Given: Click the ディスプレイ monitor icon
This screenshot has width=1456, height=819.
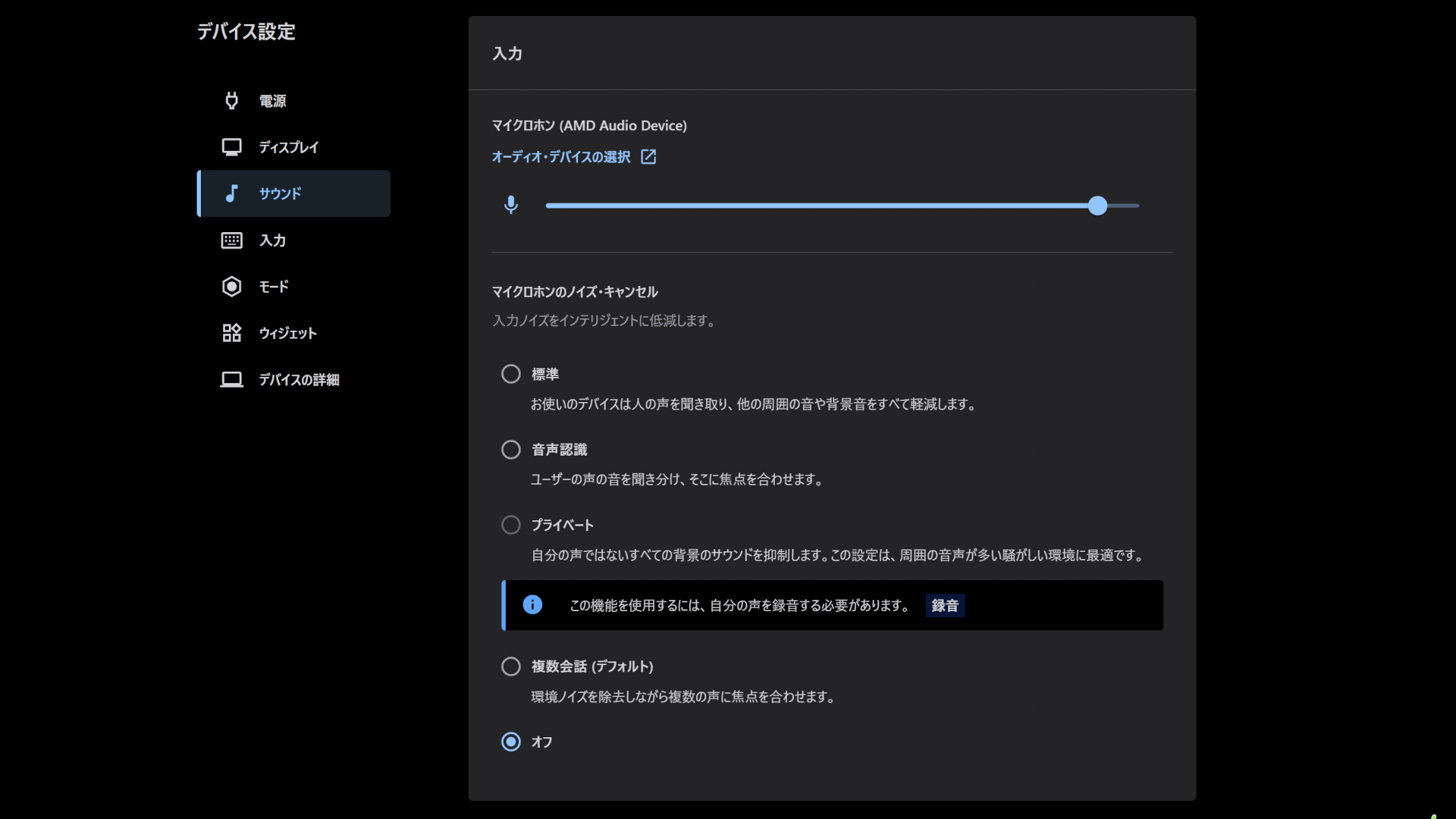Looking at the screenshot, I should [231, 146].
